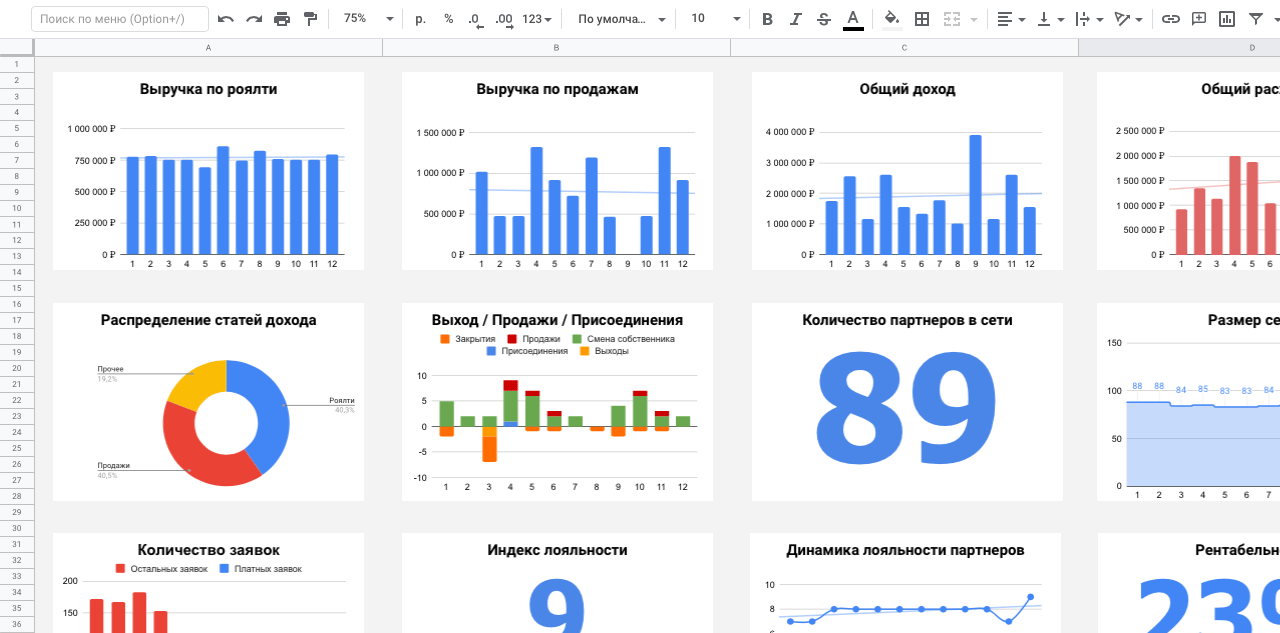The width and height of the screenshot is (1280, 633).
Task: Click the Распределение статей дохода title
Action: 208,320
